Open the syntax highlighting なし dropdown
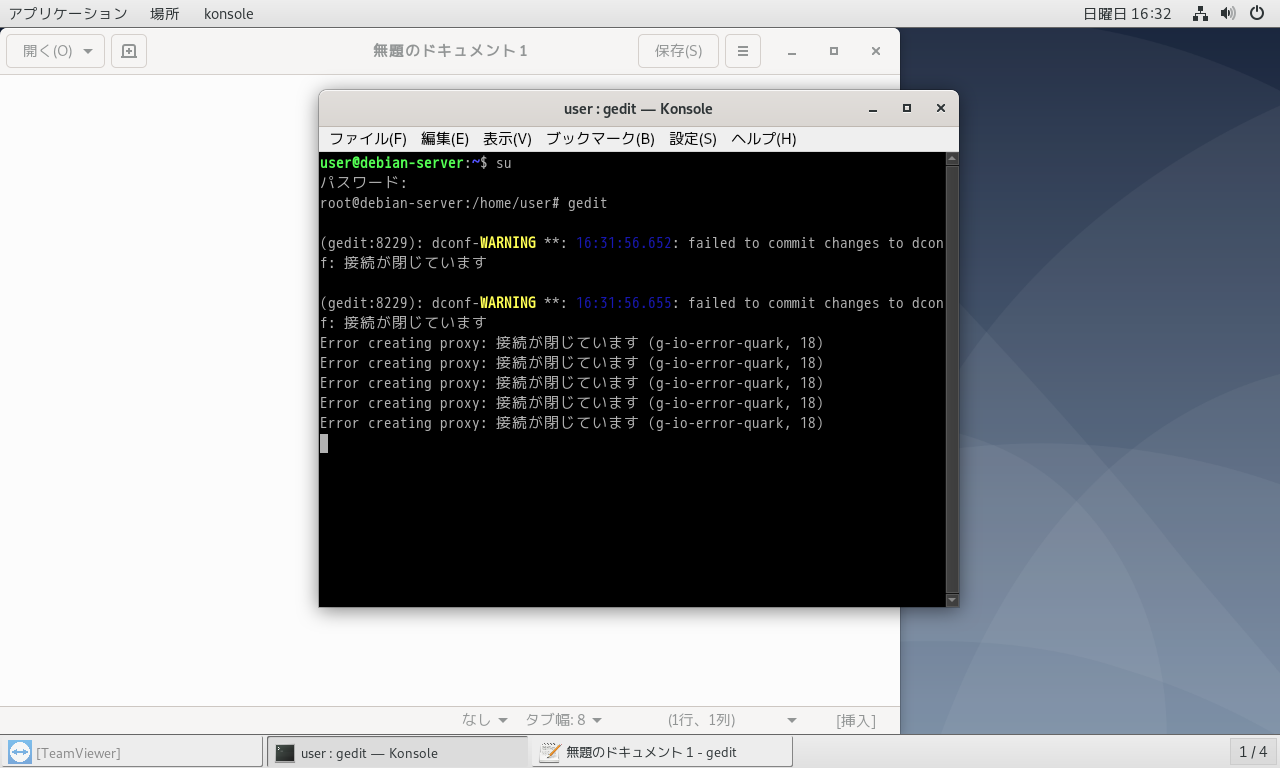Image resolution: width=1280 pixels, height=768 pixels. coord(485,720)
